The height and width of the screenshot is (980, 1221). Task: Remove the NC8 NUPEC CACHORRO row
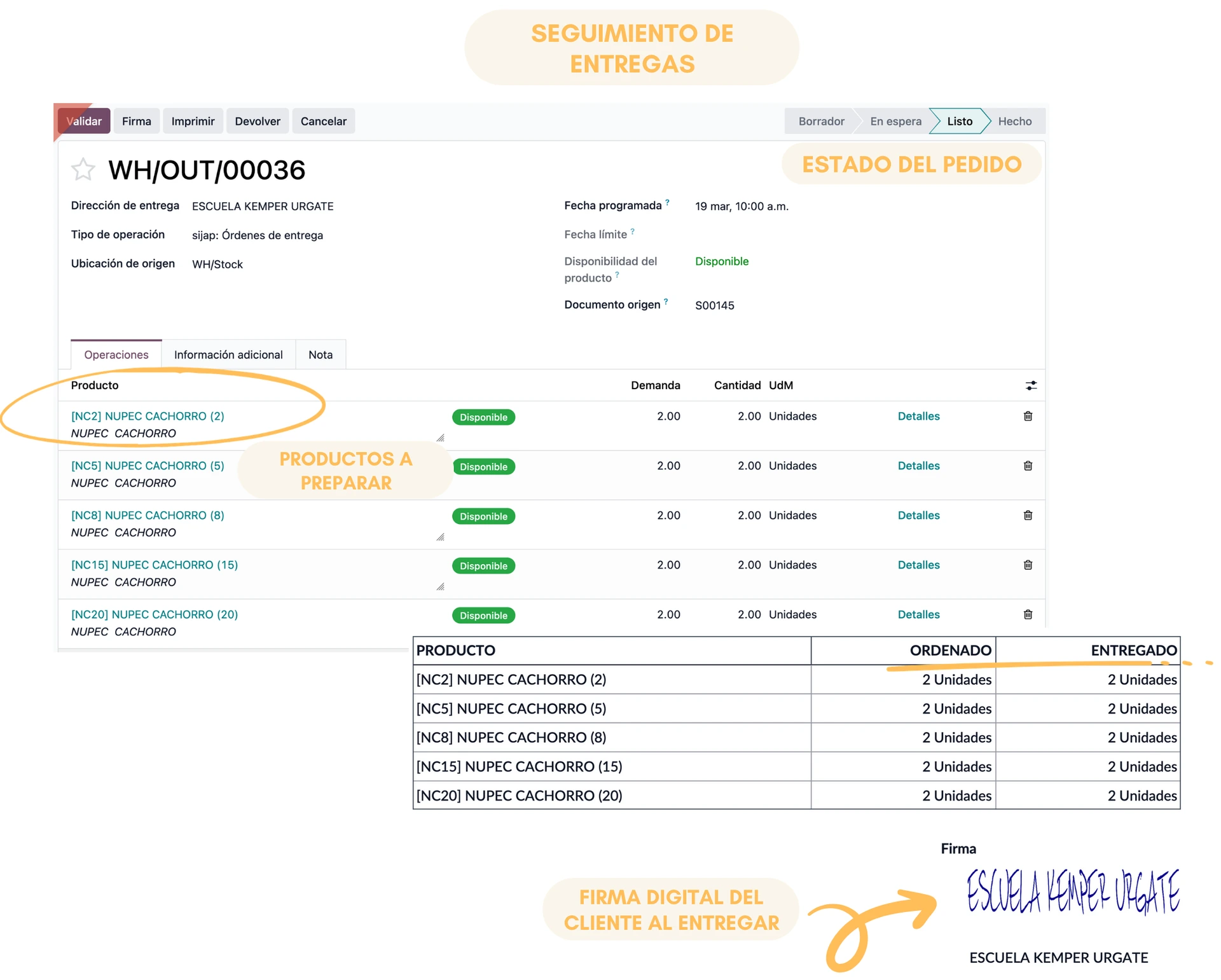[1028, 515]
